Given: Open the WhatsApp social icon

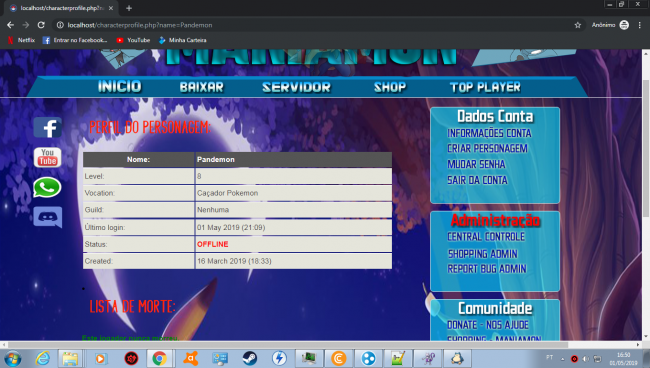Looking at the screenshot, I should point(47,187).
